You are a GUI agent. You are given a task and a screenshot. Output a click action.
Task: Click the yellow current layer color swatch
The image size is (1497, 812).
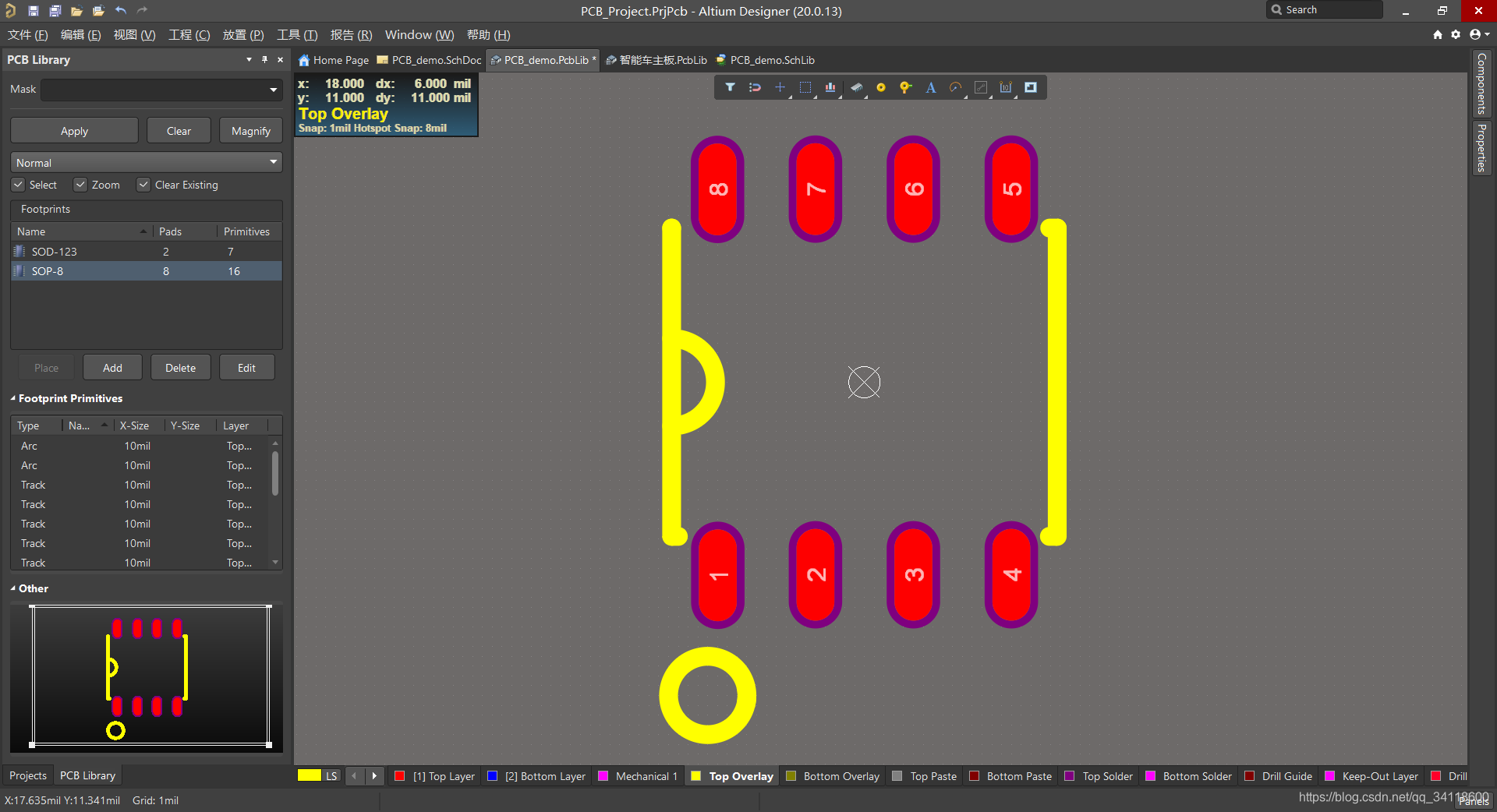pyautogui.click(x=310, y=775)
